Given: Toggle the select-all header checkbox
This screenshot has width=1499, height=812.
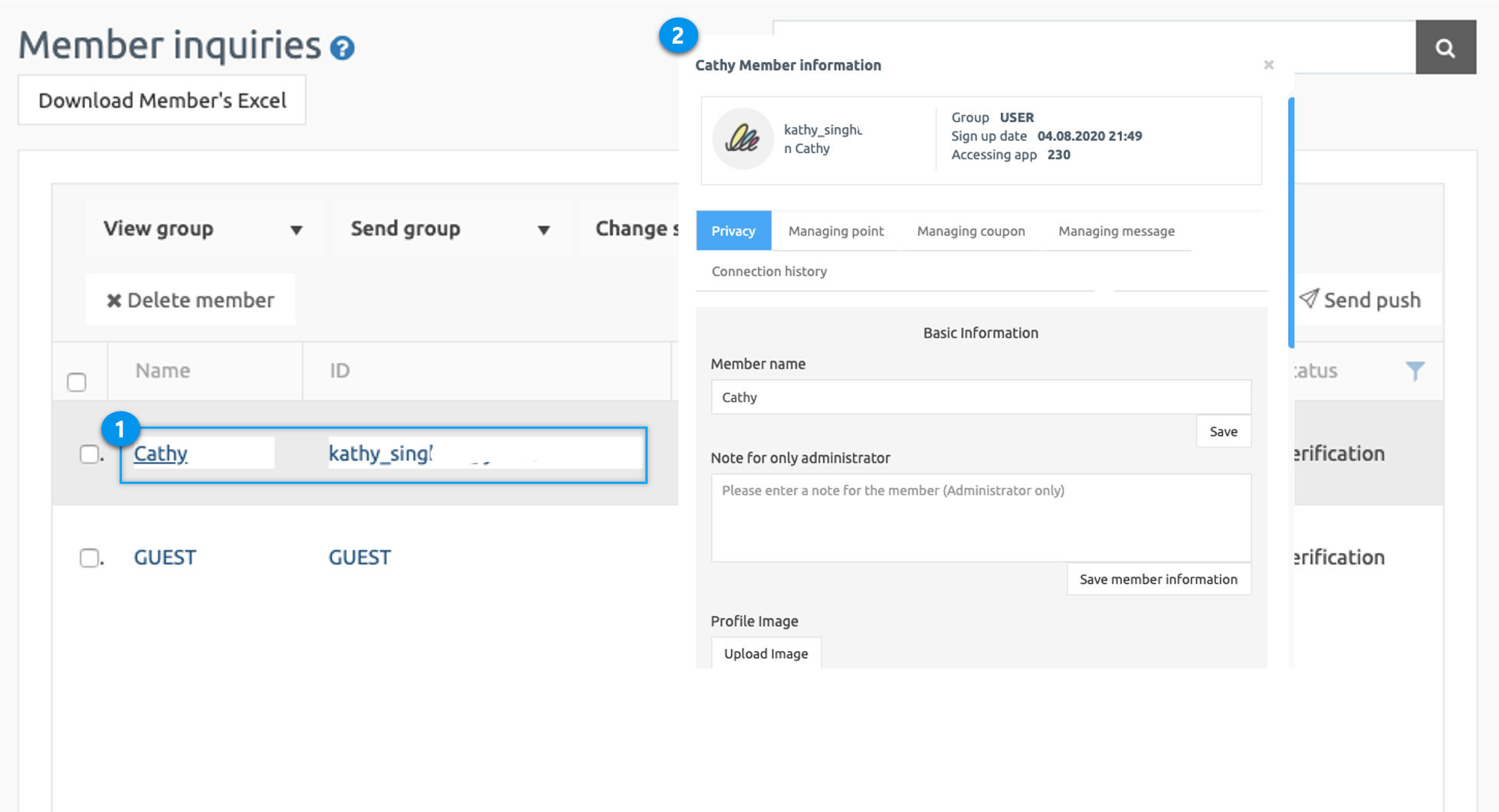Looking at the screenshot, I should pyautogui.click(x=77, y=382).
